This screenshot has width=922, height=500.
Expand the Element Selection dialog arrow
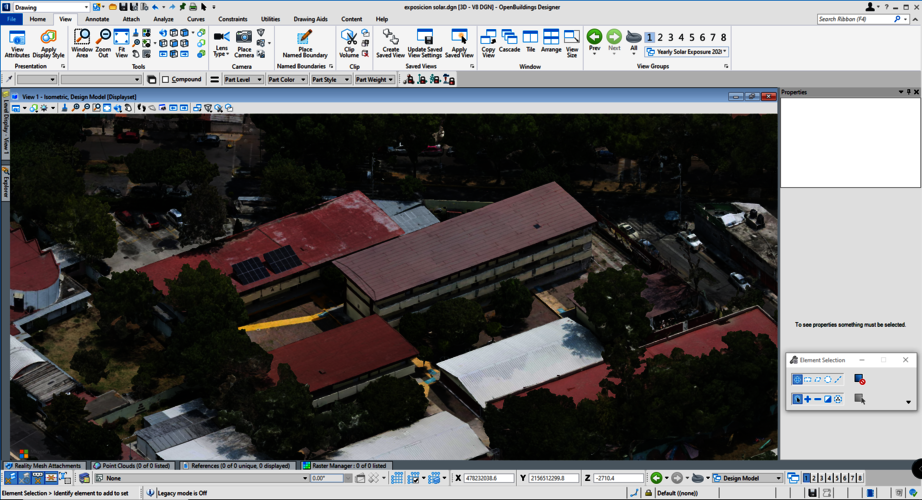pyautogui.click(x=908, y=402)
